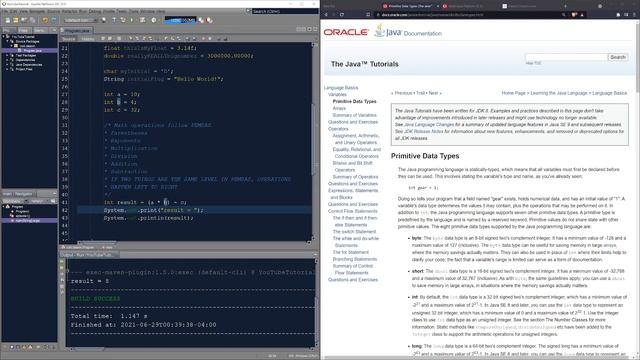Screen dimensions: 640x360
Task: Open The switch Statement sidebar link
Action: [354, 231]
